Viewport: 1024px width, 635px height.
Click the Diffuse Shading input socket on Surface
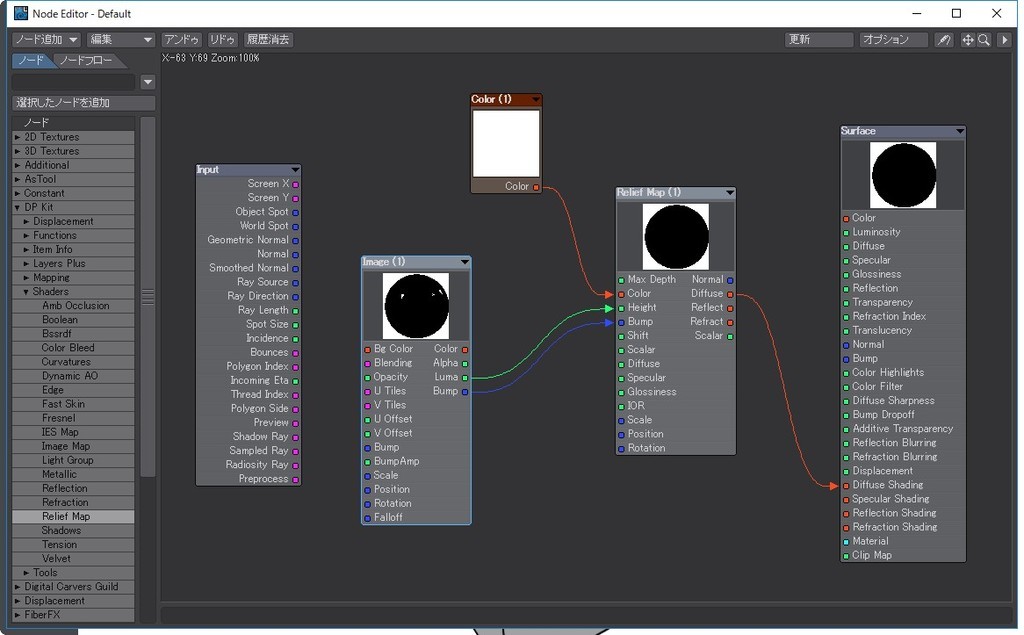tap(846, 485)
